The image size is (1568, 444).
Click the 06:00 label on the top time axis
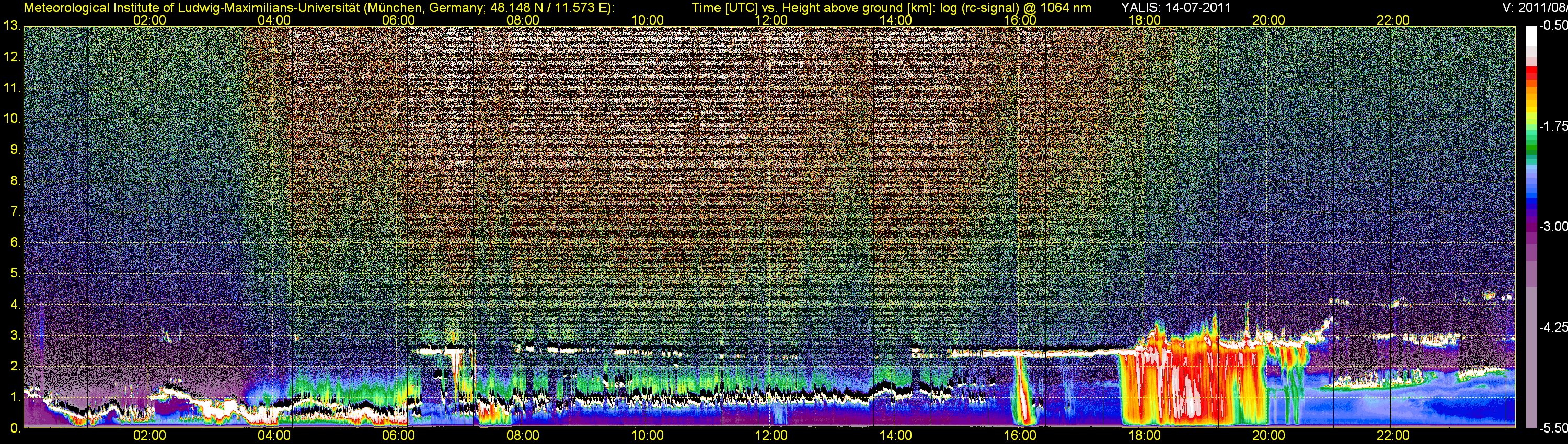399,20
